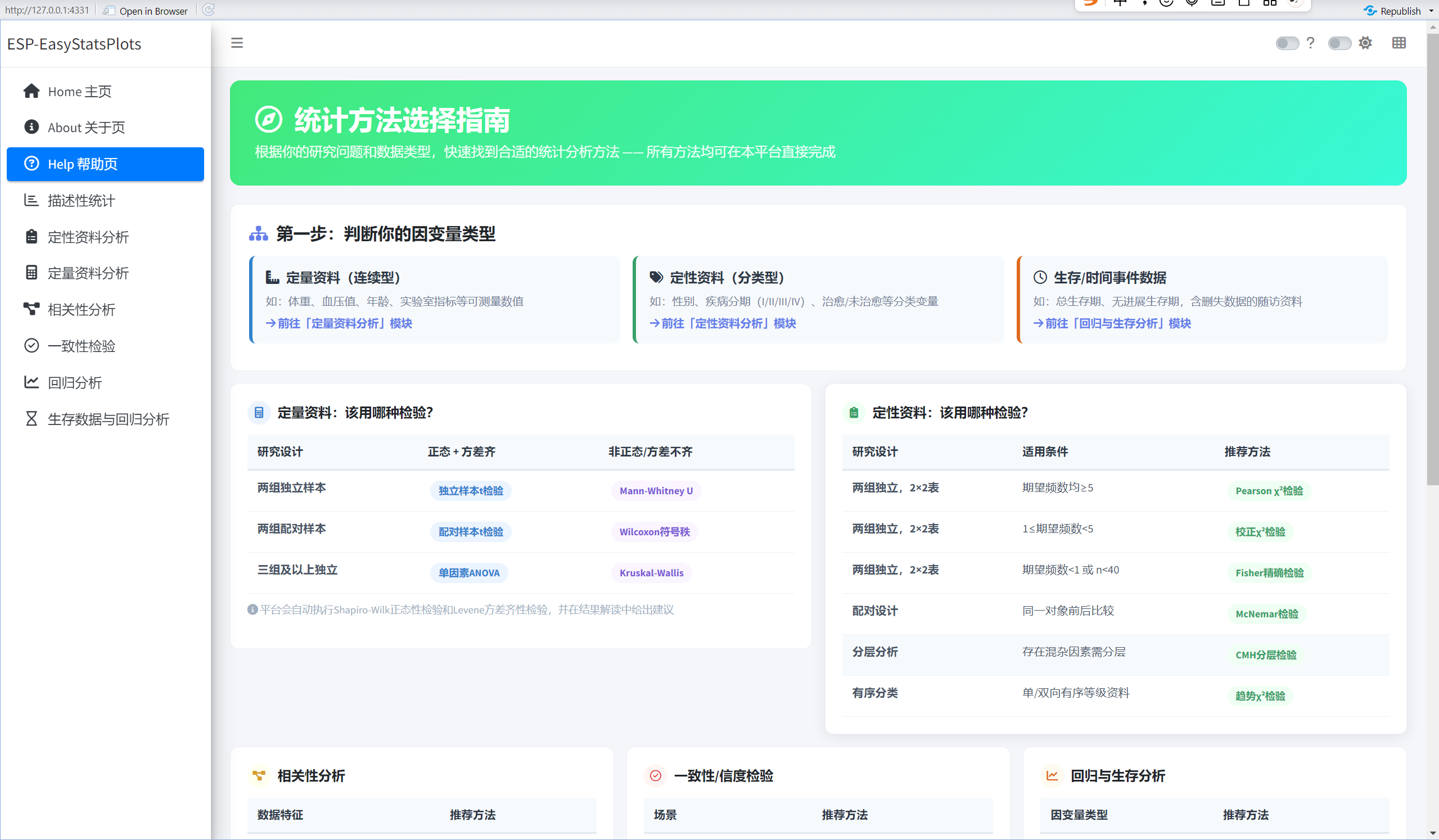Click the 相关性分析 sidebar node icon
Viewport: 1439px width, 840px height.
31,309
